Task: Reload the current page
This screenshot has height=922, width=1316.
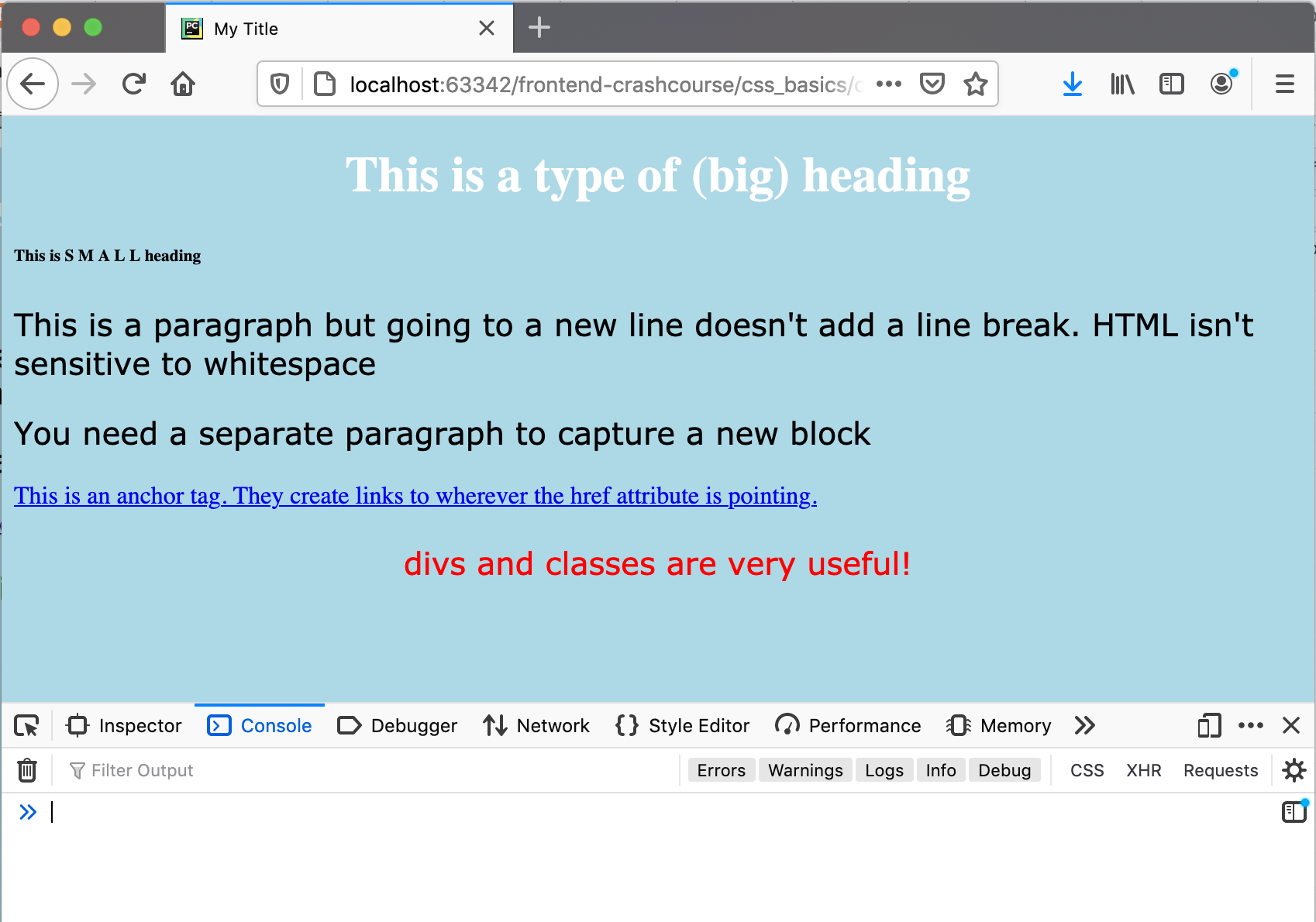Action: [x=134, y=84]
